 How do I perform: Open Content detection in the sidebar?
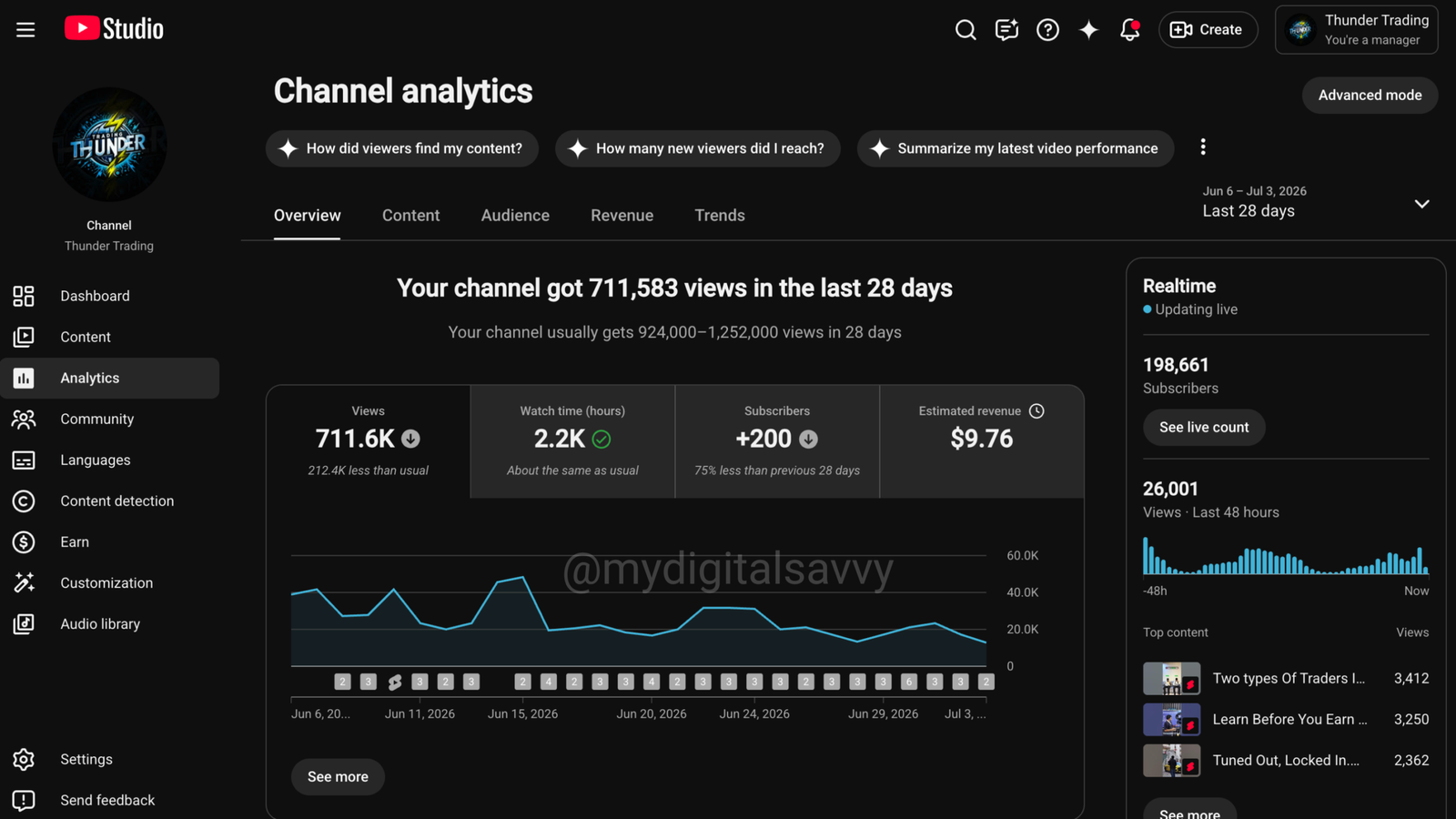coord(109,500)
